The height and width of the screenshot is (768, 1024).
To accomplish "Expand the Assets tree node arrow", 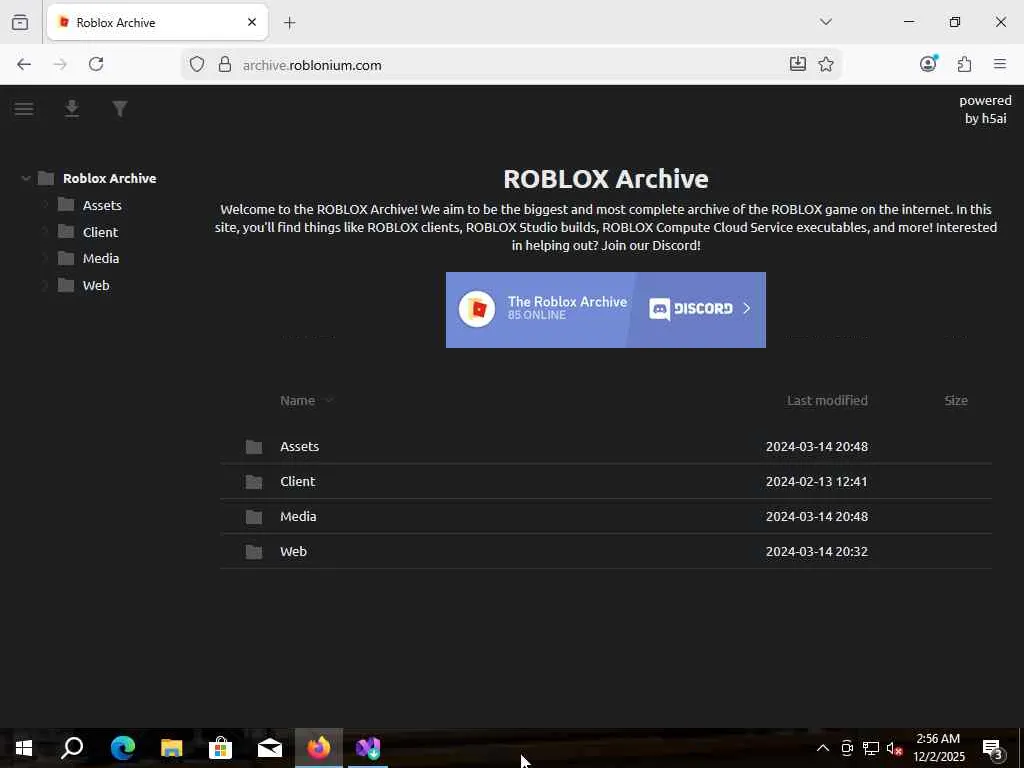I will click(45, 205).
